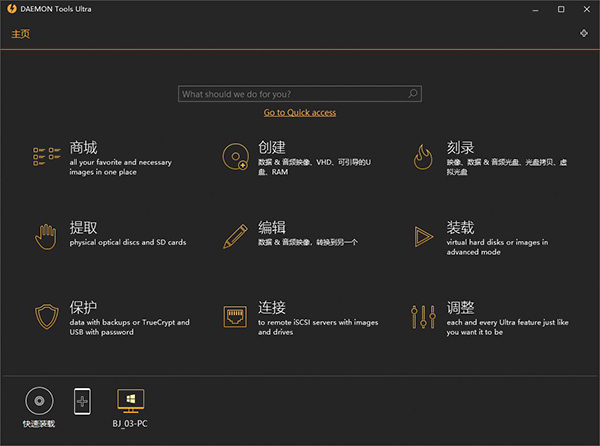
Task: Open the 装载 heading
Action: 460,228
